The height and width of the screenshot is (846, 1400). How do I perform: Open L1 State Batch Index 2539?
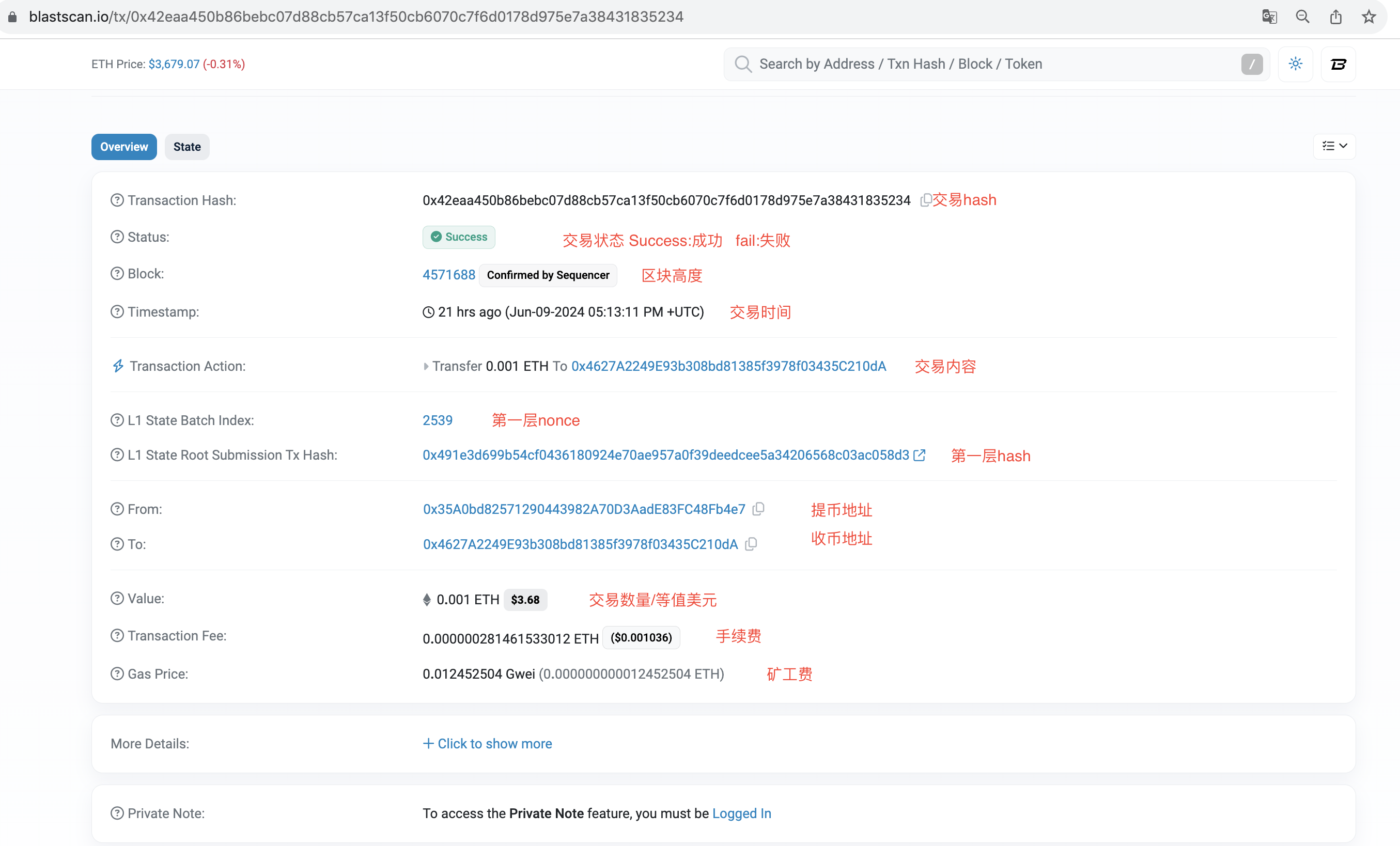[x=438, y=420]
